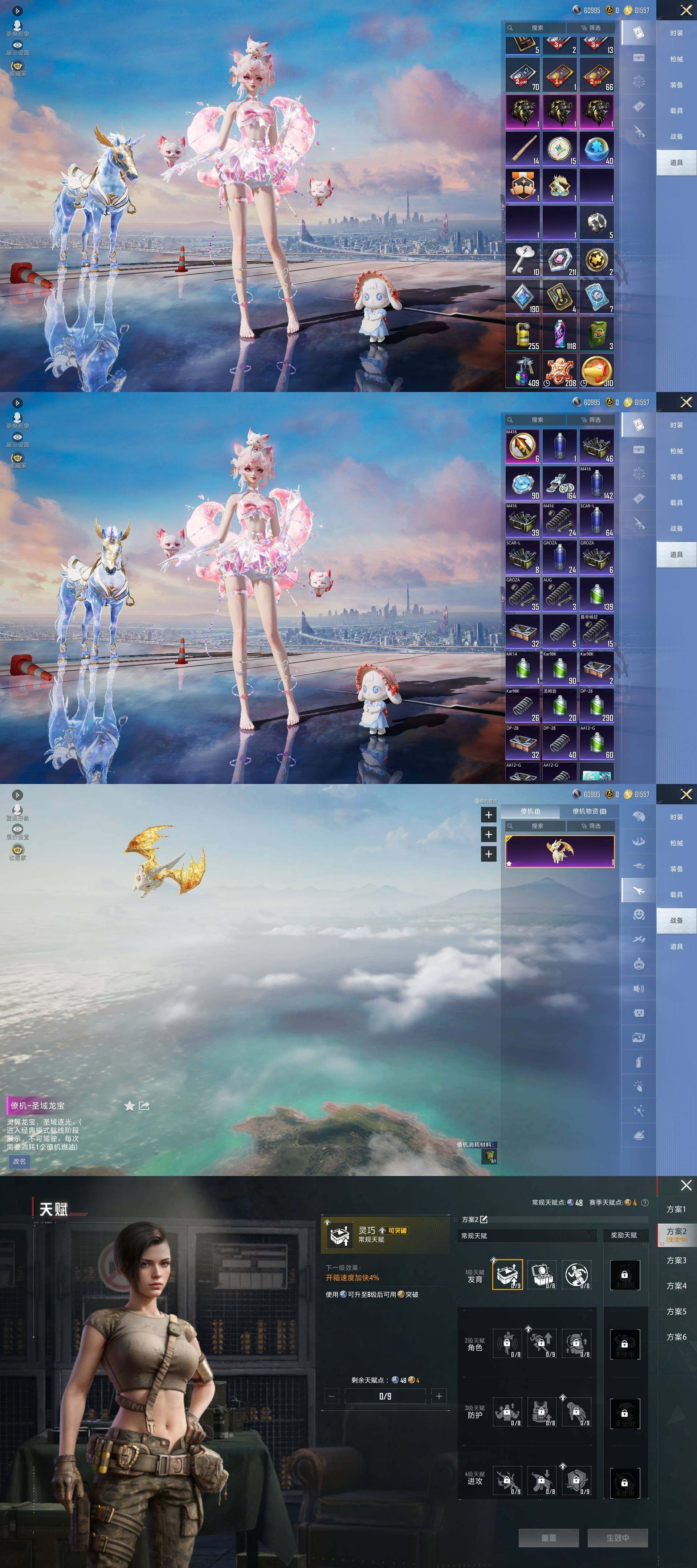This screenshot has height=1568, width=697.
Task: Open the question mark help beside 赛季天赋点
Action: (645, 1203)
